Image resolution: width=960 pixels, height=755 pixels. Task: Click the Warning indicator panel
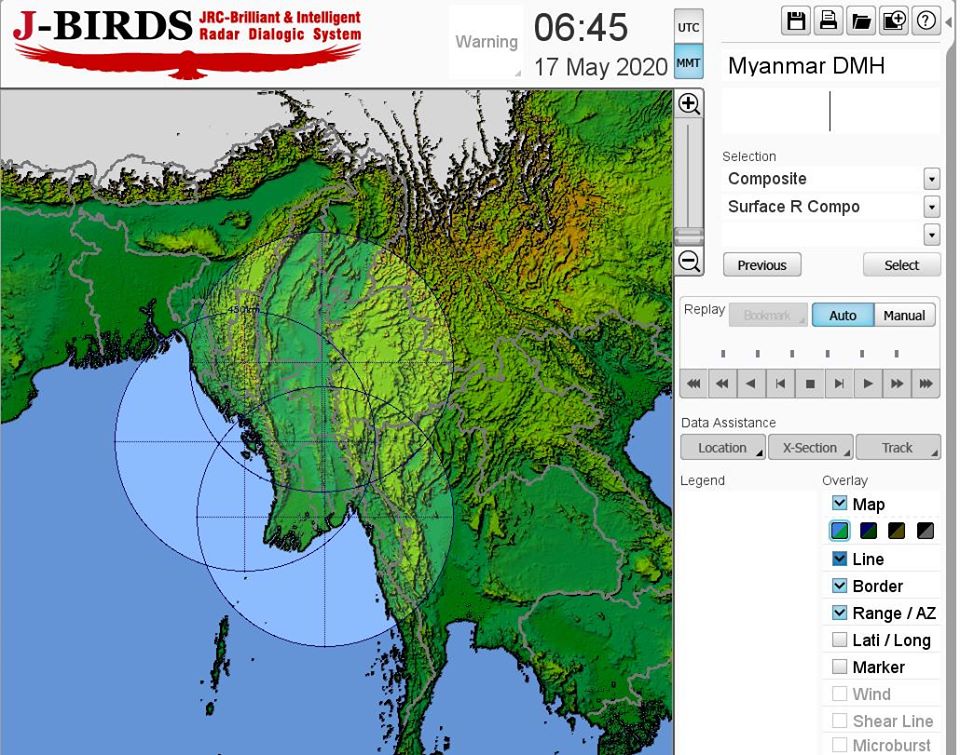tap(486, 42)
